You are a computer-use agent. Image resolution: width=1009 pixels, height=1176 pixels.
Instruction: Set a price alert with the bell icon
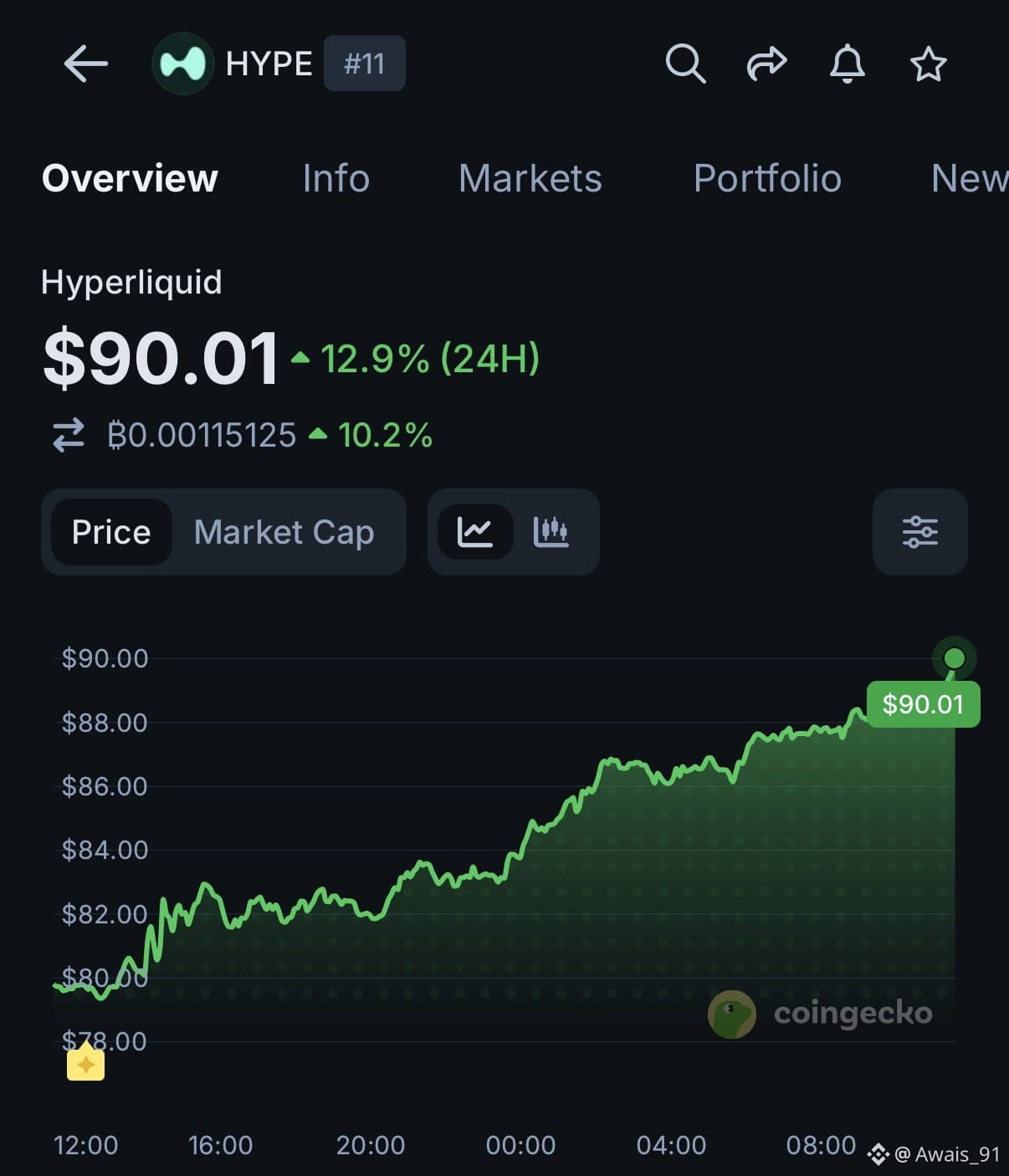(x=847, y=64)
